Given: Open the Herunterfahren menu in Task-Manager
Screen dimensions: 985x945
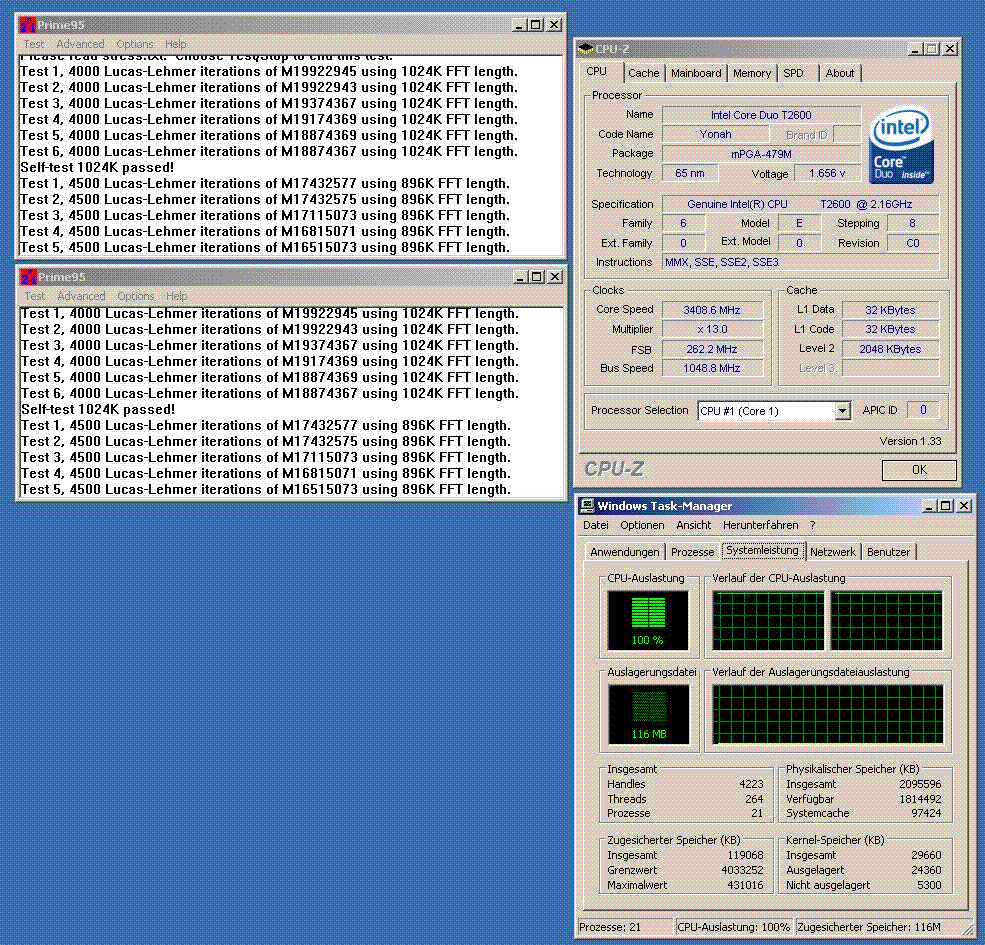Looking at the screenshot, I should click(x=761, y=525).
